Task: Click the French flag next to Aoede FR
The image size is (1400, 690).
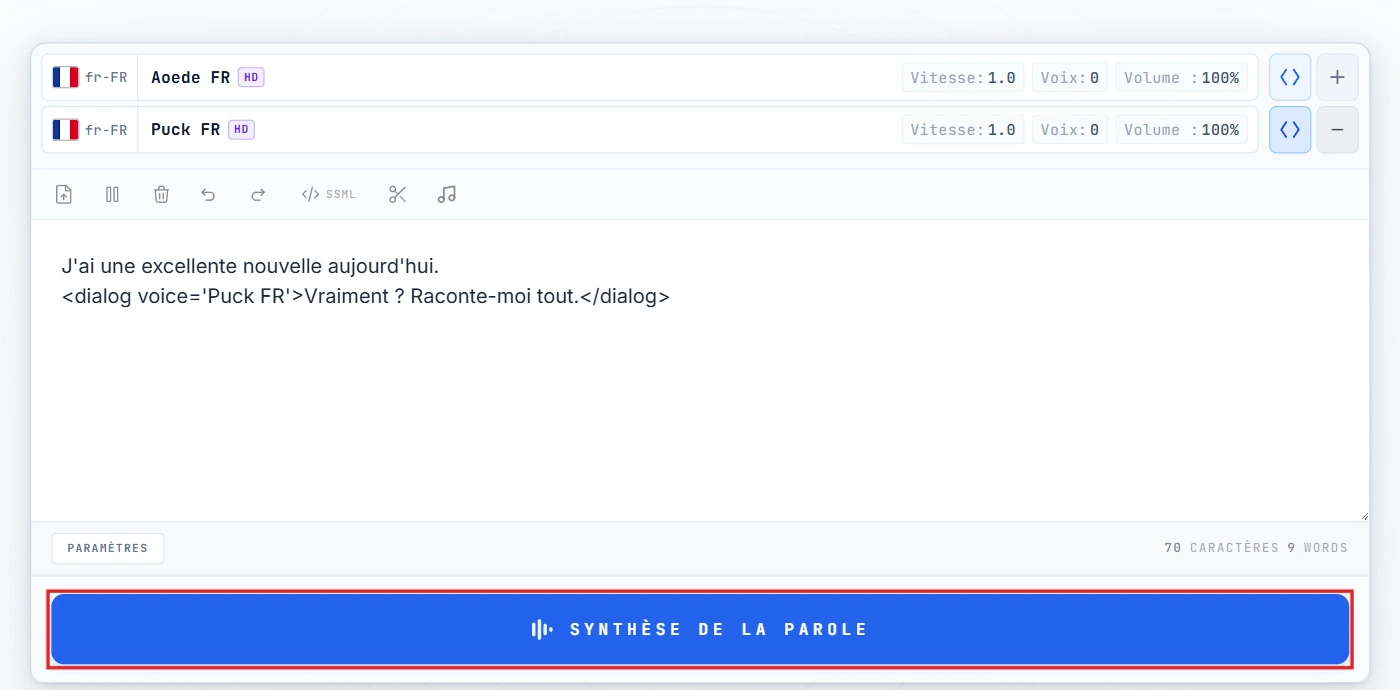Action: pos(64,77)
